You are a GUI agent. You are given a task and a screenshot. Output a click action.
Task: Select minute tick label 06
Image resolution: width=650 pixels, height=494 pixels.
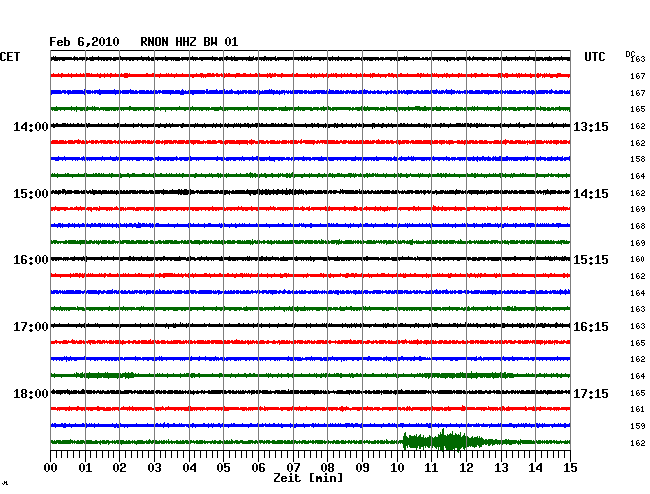pyautogui.click(x=258, y=468)
